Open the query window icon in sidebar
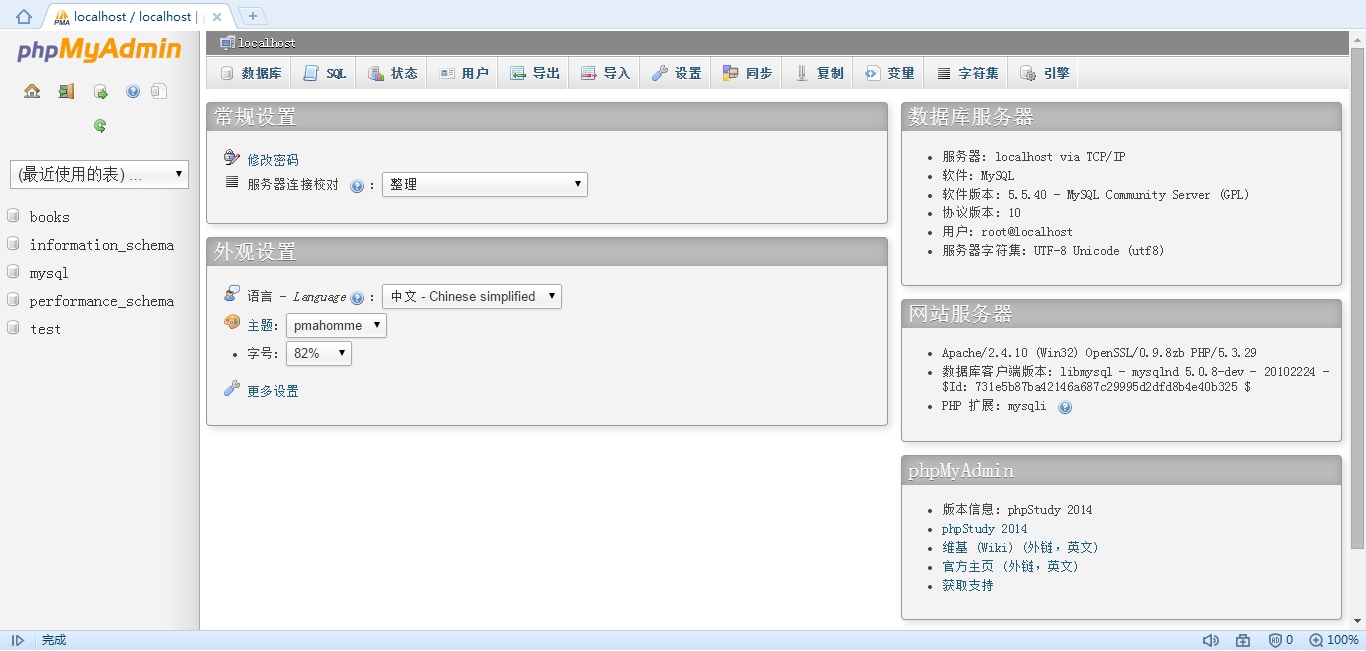This screenshot has height=651, width=1366. 100,92
